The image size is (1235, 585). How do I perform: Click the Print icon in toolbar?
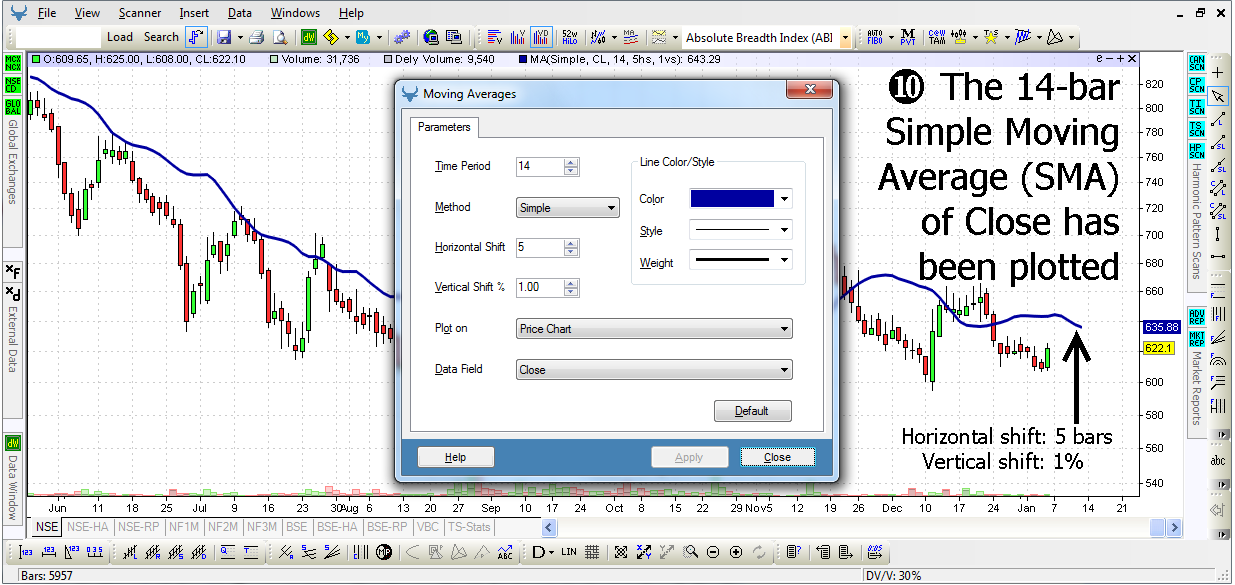256,37
